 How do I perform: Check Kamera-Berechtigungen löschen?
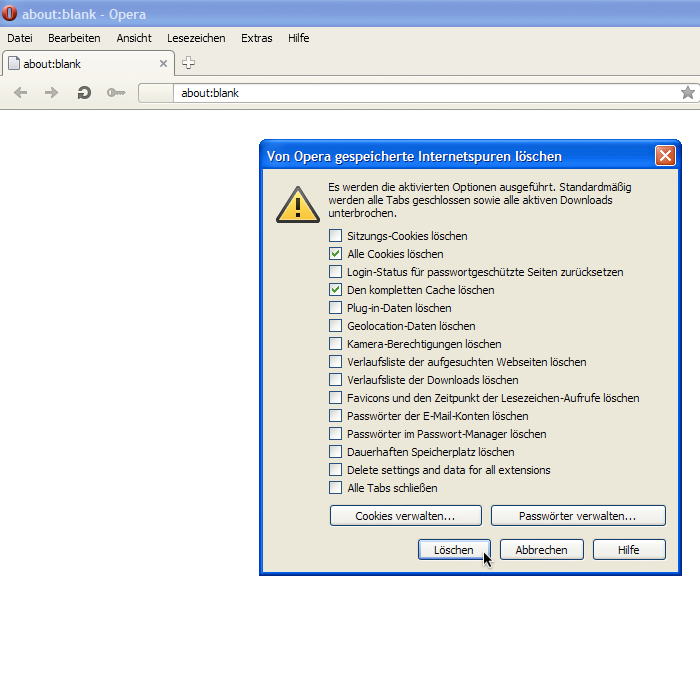pos(335,343)
